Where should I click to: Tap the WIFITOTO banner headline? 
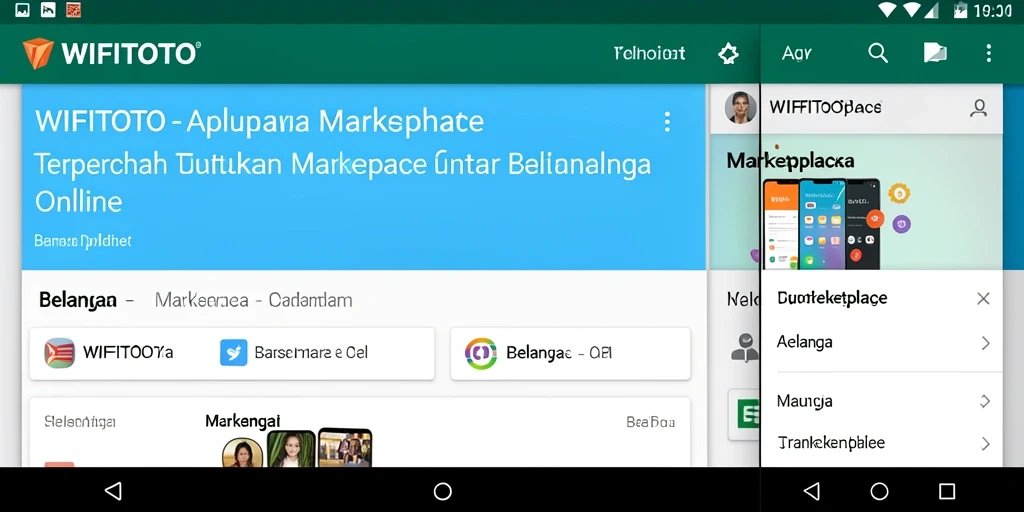(259, 121)
